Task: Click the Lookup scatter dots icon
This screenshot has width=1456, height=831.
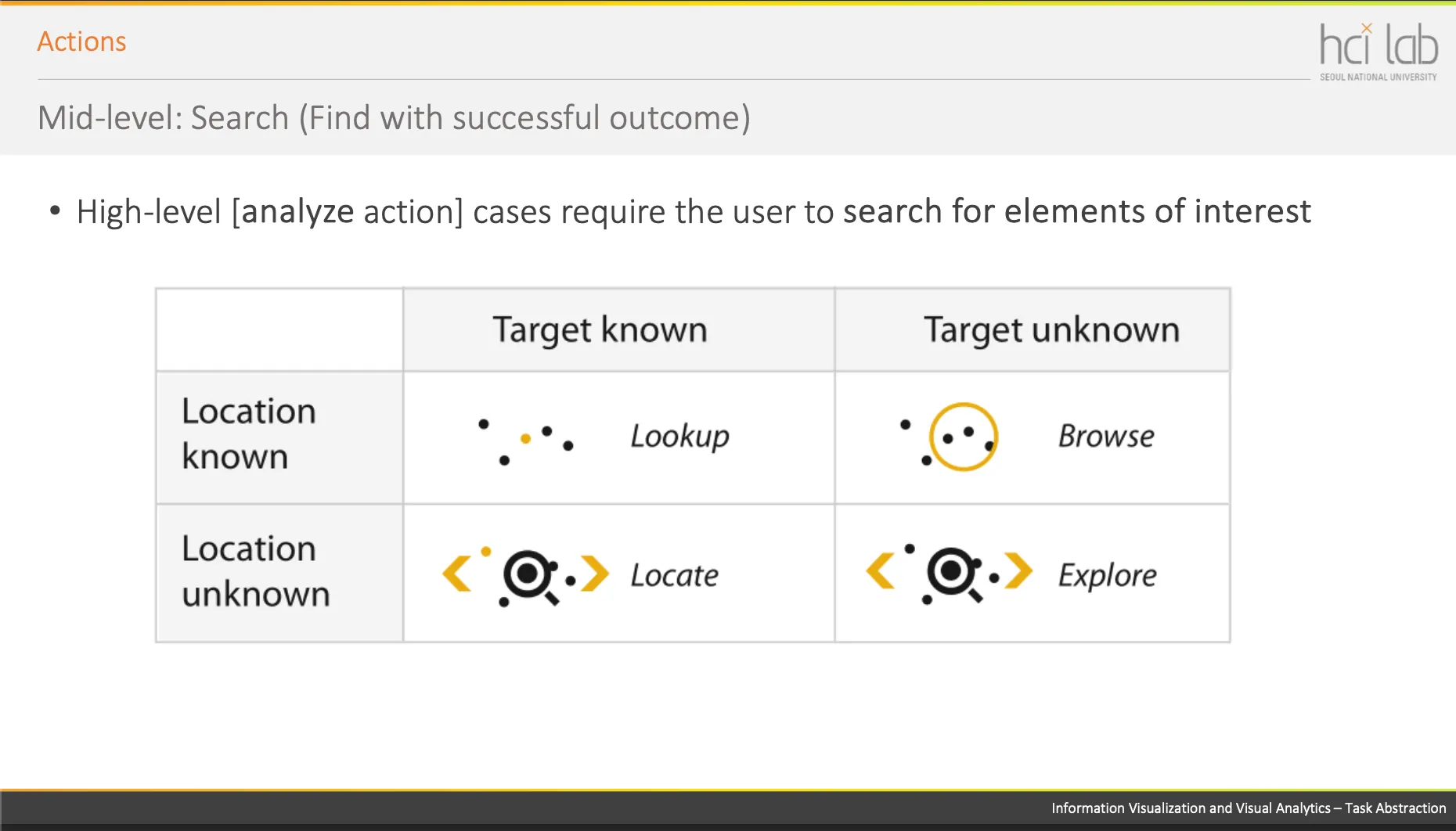Action: [x=526, y=441]
